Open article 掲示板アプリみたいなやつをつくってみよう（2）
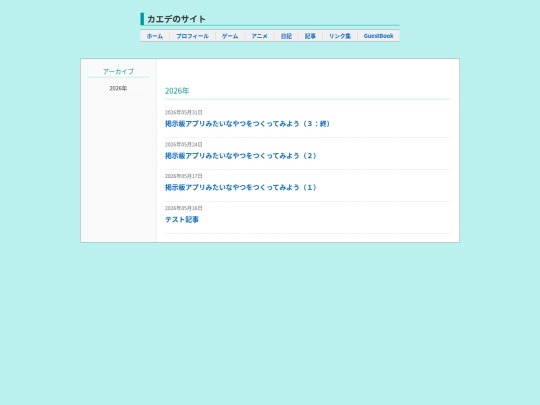 tap(241, 156)
